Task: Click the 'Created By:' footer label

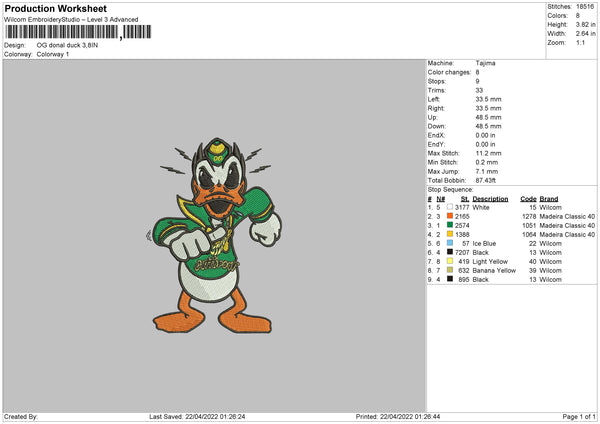Action: [21, 416]
